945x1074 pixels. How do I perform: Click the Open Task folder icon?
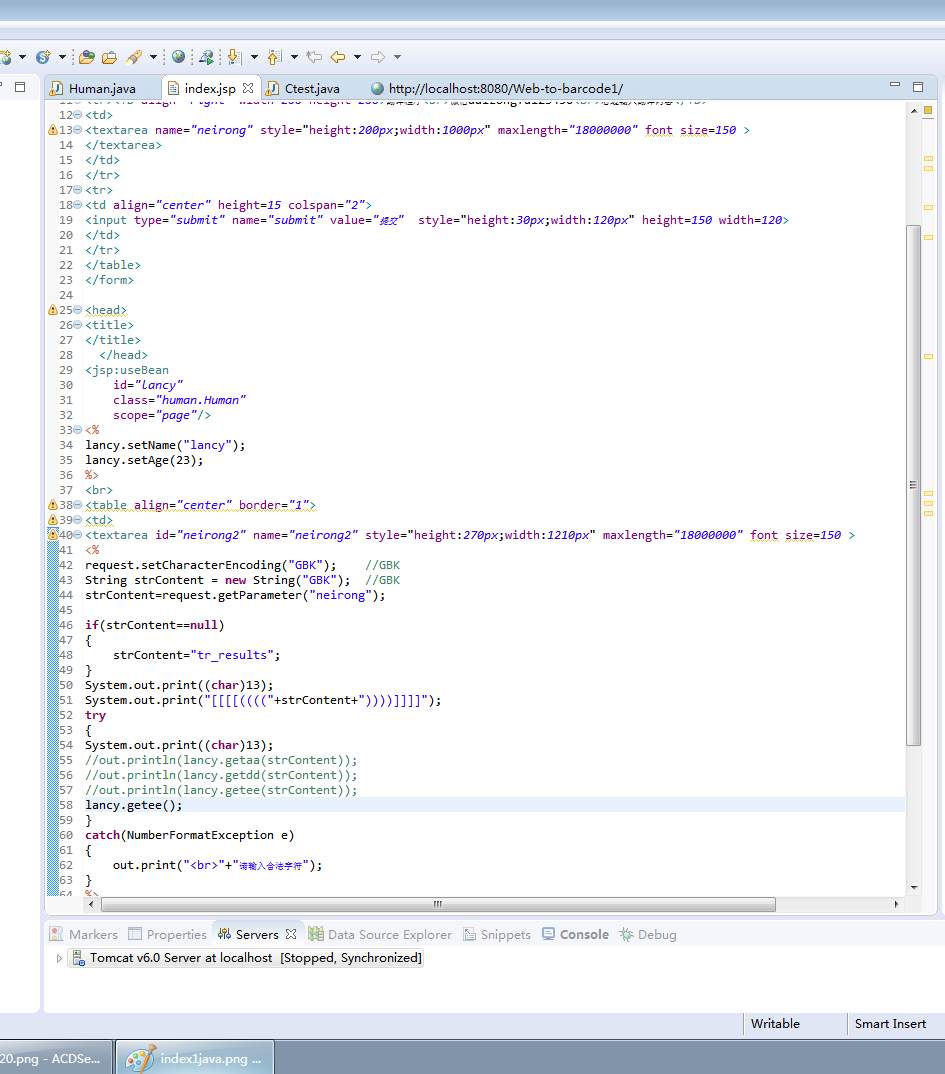pos(109,58)
